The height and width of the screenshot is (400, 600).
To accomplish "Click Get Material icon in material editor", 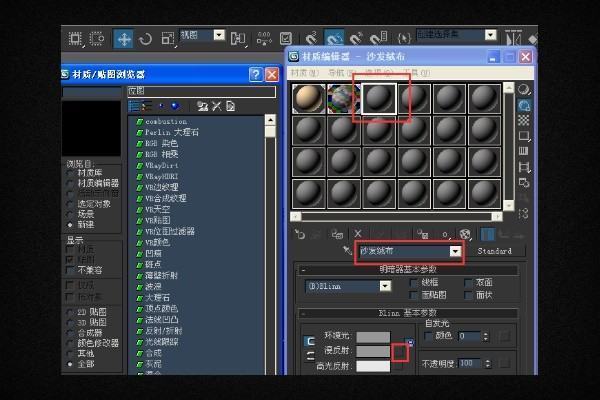I will tap(299, 232).
